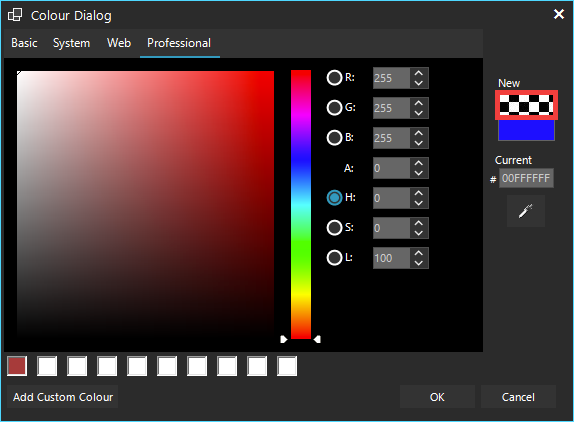Image resolution: width=574 pixels, height=422 pixels.
Task: Switch to the System tab
Action: 71,43
